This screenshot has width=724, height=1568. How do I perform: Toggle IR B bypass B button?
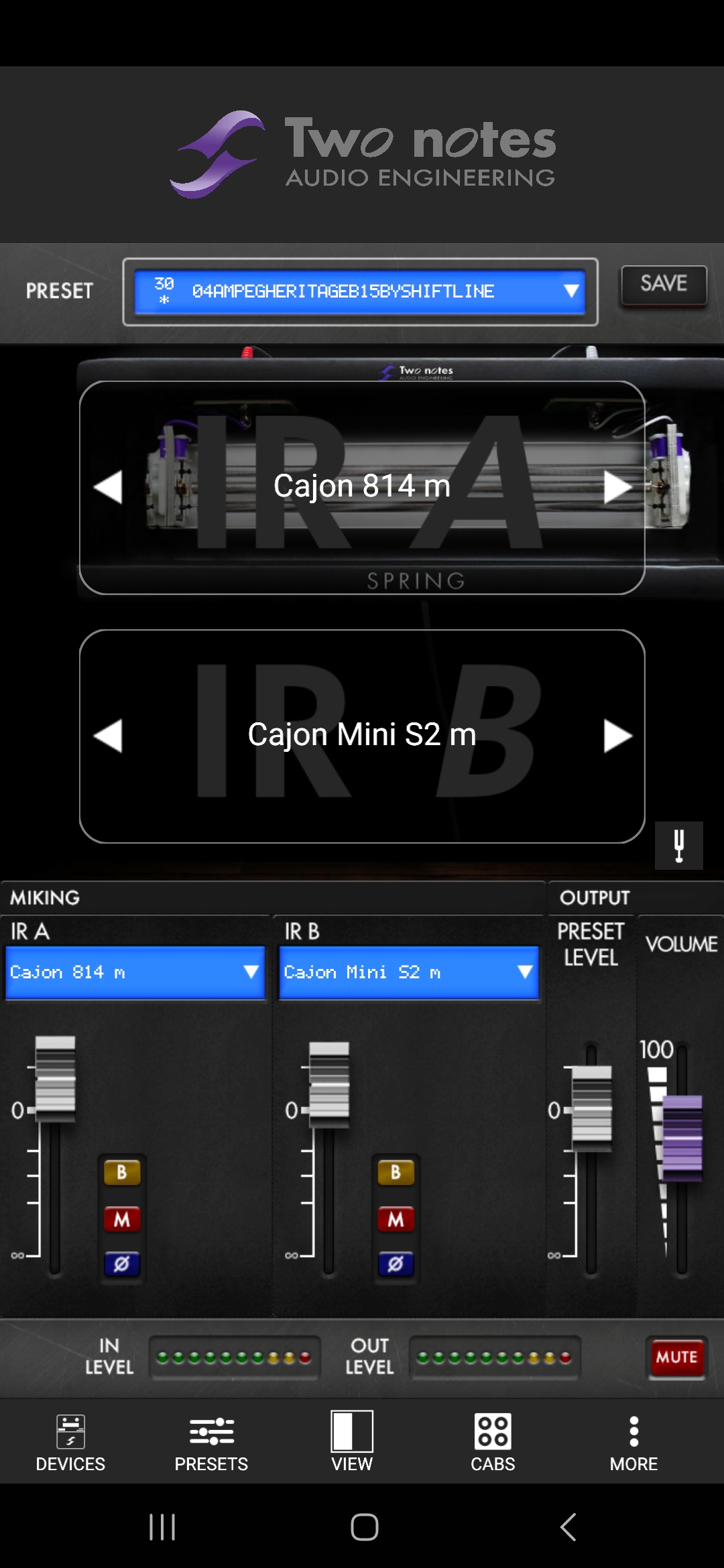[396, 1172]
